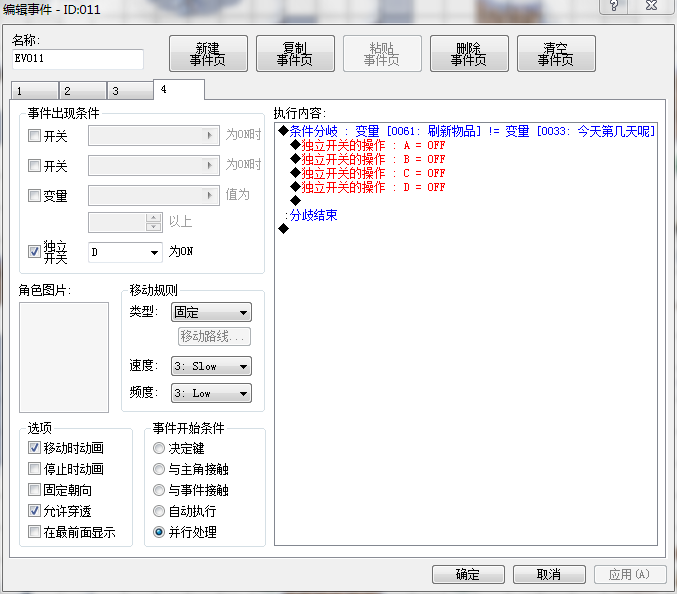Click the 移动路线... button
This screenshot has width=677, height=594.
tap(214, 336)
